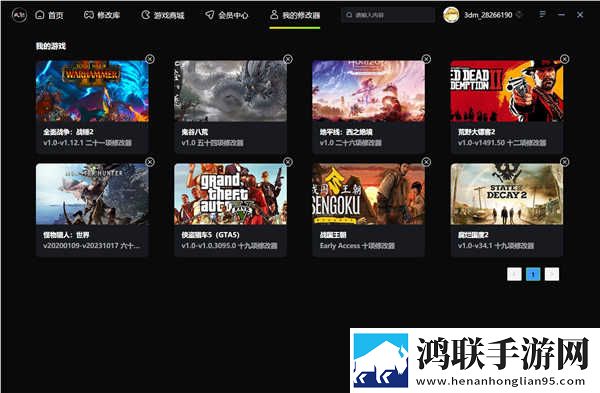Click the v20200109-v20231017 version text

click(x=91, y=246)
